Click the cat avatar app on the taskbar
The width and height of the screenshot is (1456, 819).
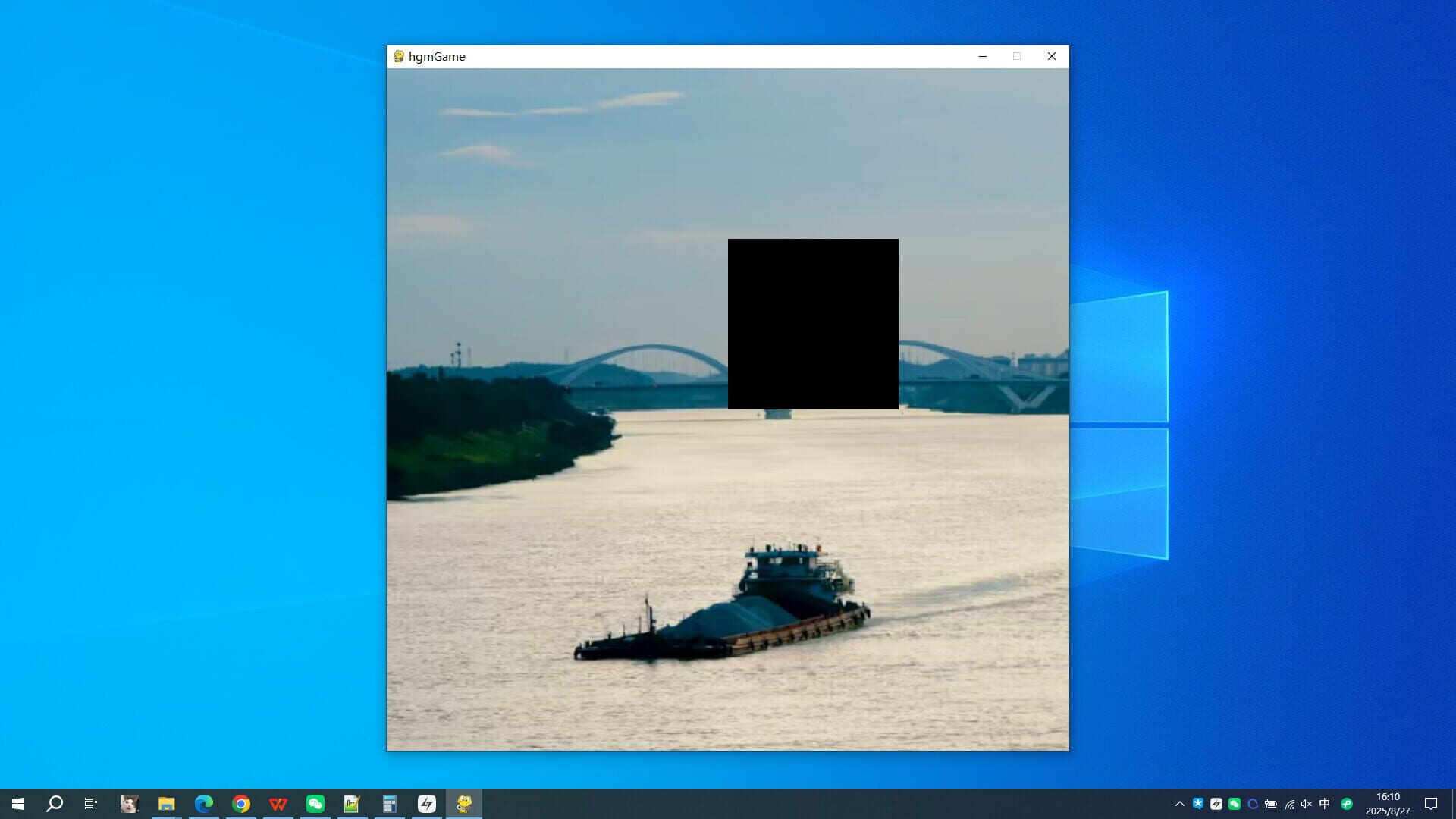coord(129,803)
